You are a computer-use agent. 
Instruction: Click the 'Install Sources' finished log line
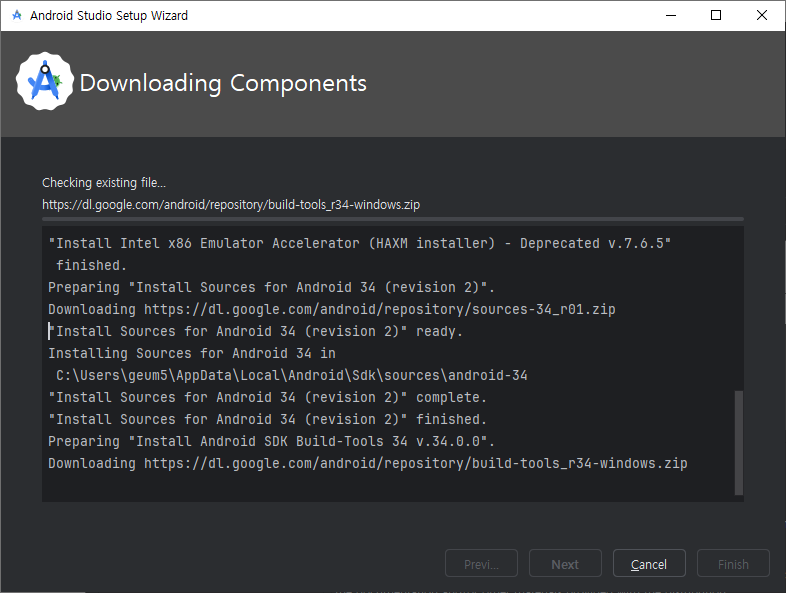tap(267, 420)
